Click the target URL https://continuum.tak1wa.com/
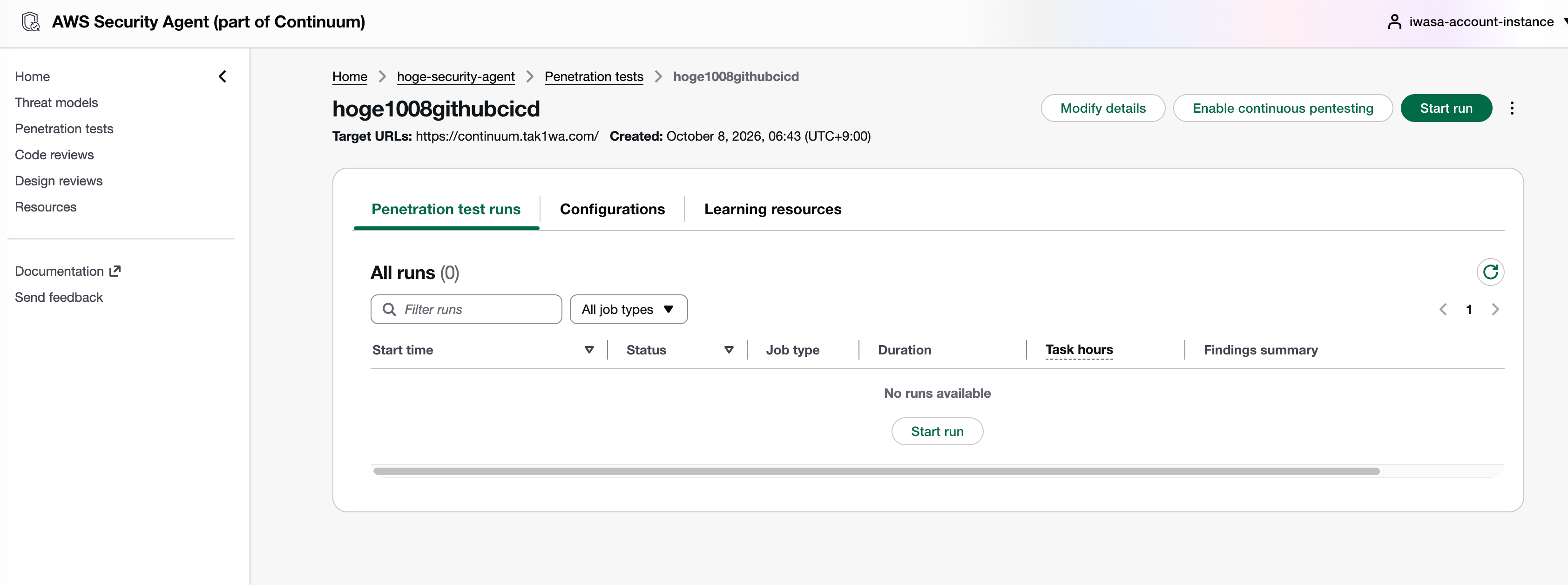Image resolution: width=1568 pixels, height=585 pixels. click(x=507, y=136)
